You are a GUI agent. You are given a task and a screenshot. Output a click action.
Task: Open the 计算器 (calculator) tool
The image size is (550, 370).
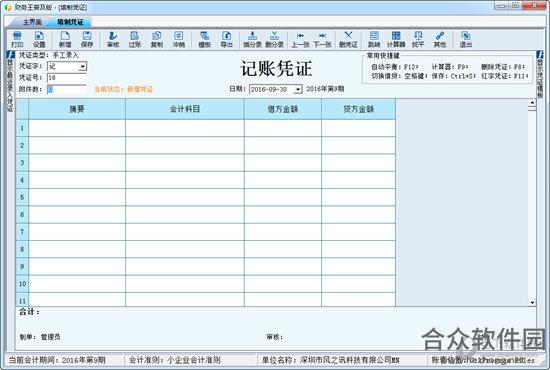click(x=396, y=39)
